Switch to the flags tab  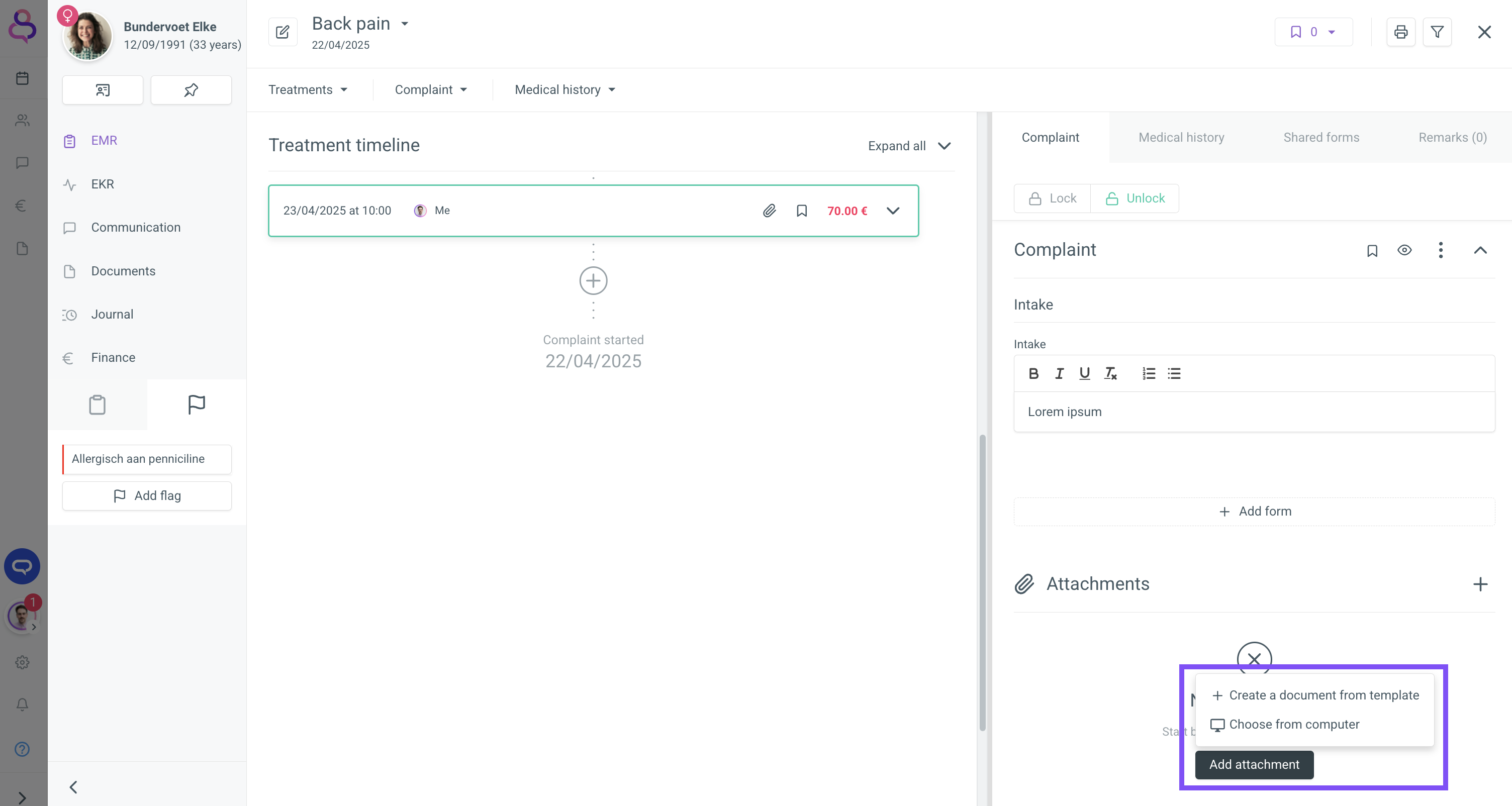tap(197, 405)
